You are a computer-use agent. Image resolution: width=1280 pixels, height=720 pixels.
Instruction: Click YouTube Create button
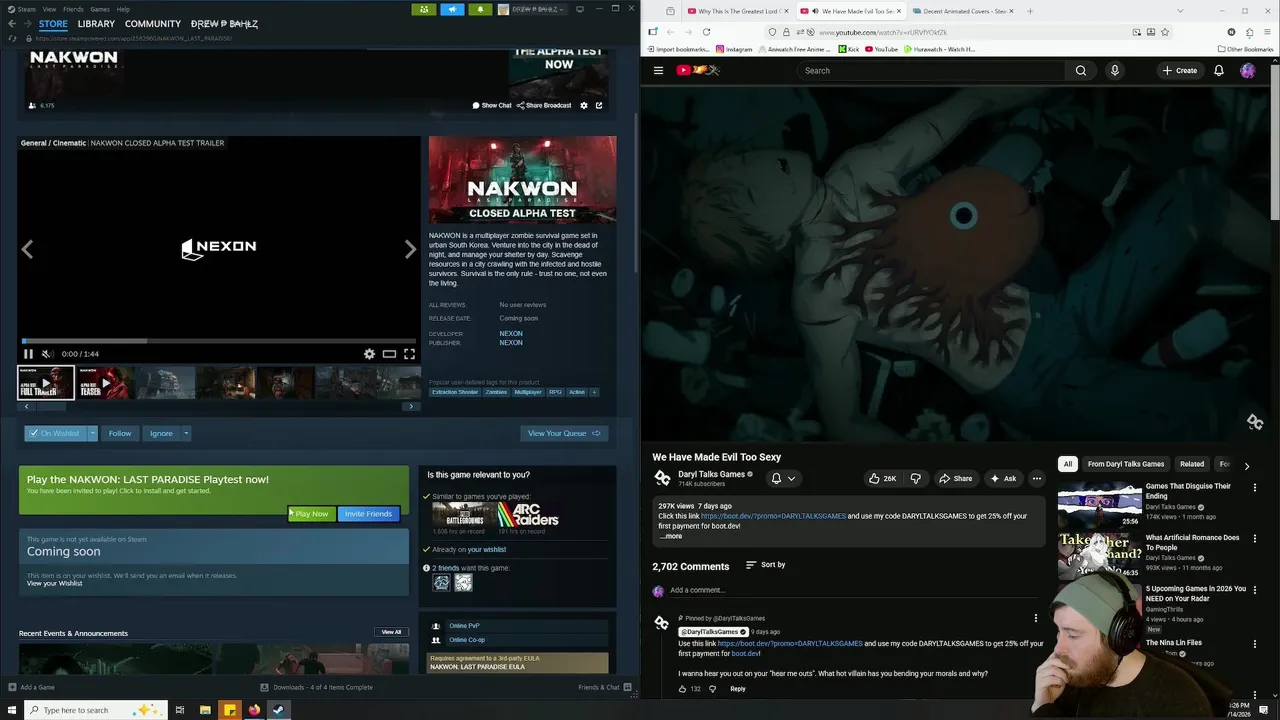[1179, 70]
